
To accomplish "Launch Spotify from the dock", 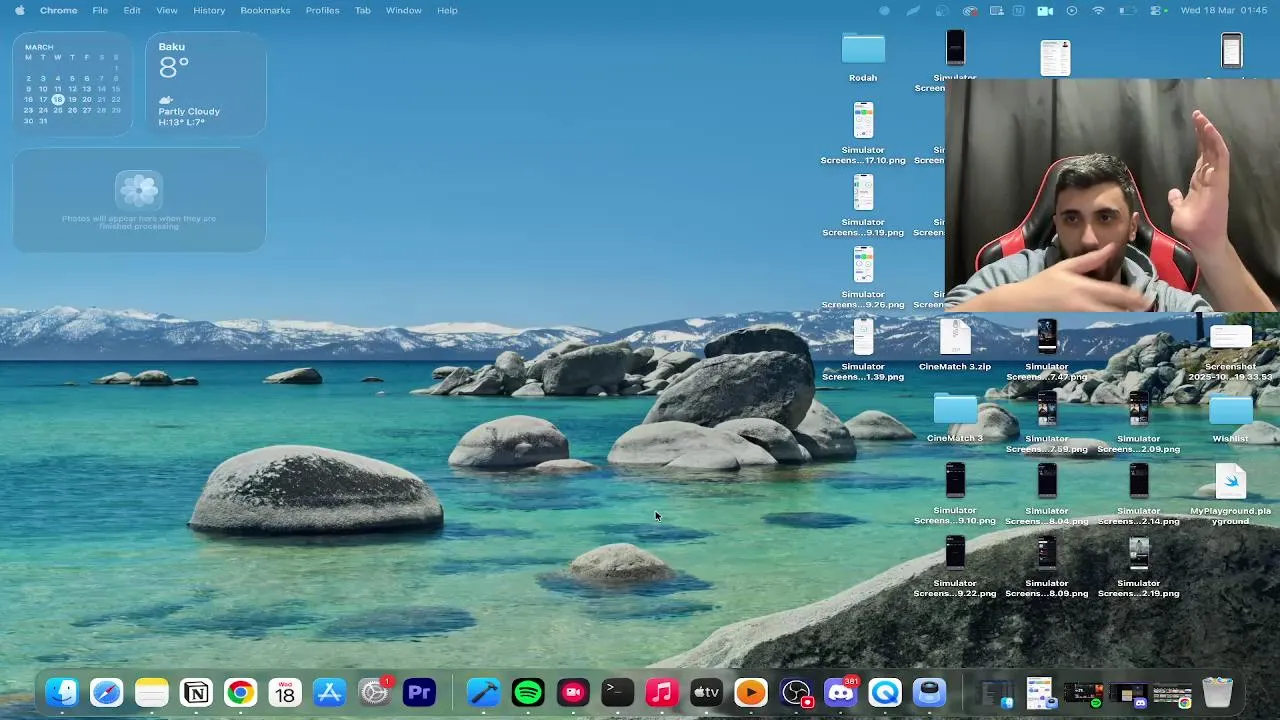I will (x=528, y=692).
